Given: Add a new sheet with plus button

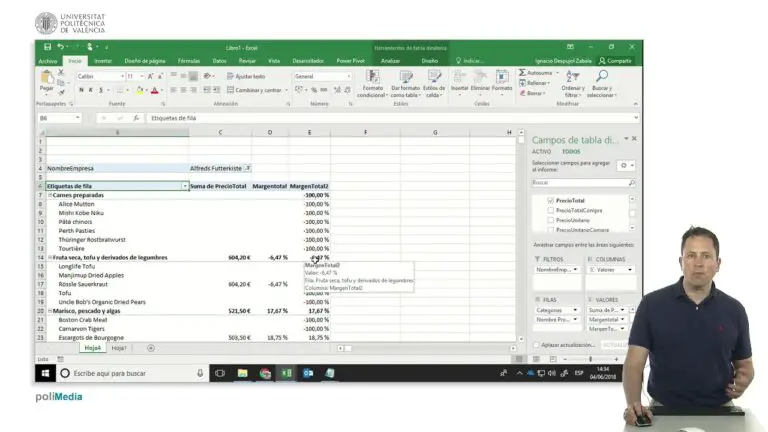Looking at the screenshot, I should 151,348.
